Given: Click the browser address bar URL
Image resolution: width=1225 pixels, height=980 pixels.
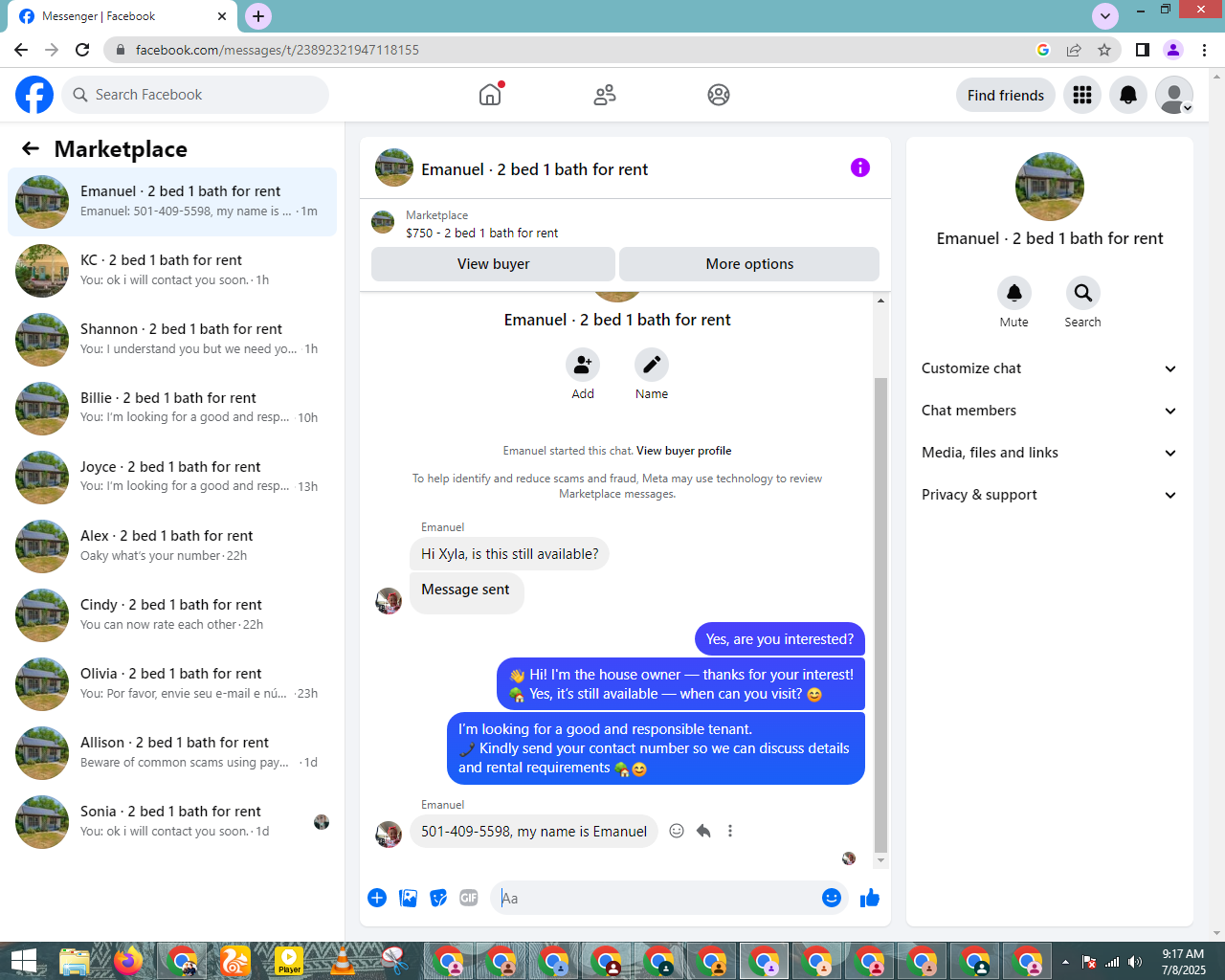Looking at the screenshot, I should [278, 50].
